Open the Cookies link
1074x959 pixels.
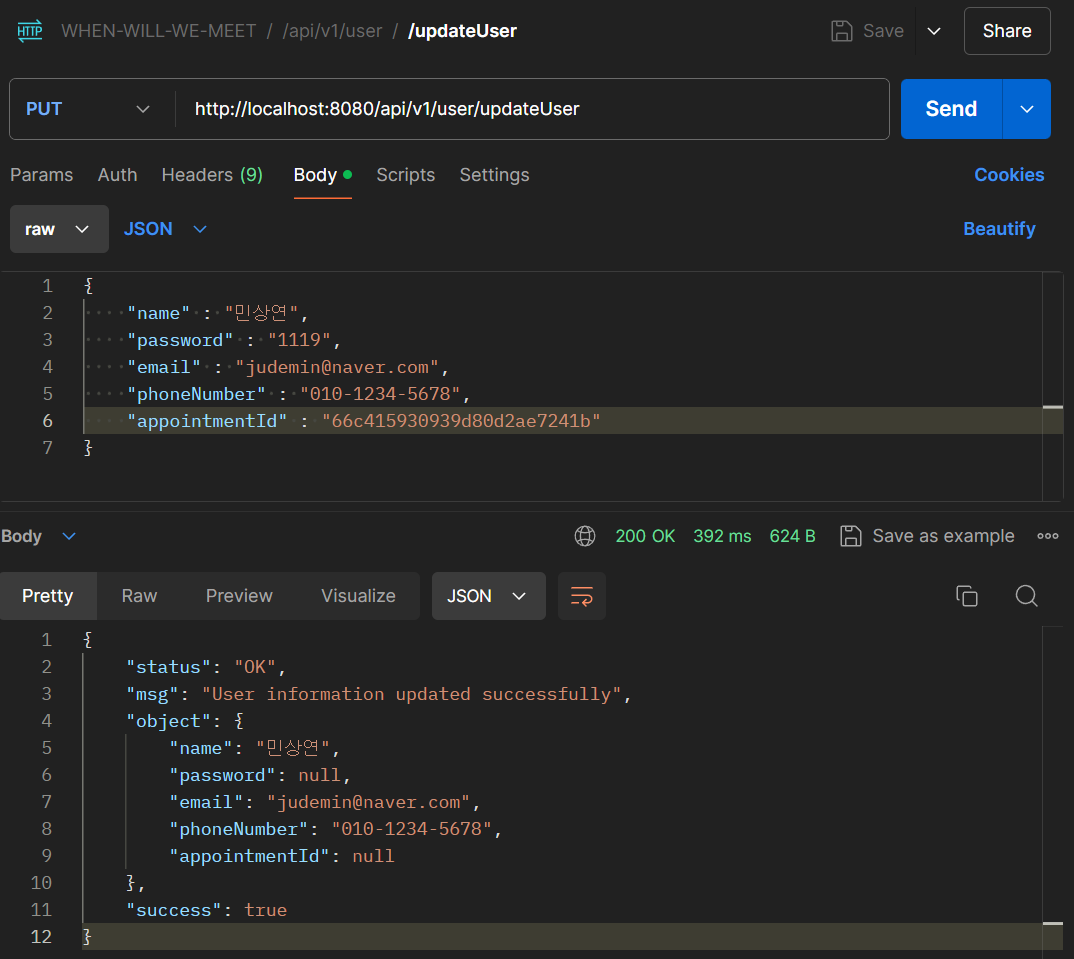click(x=1008, y=175)
